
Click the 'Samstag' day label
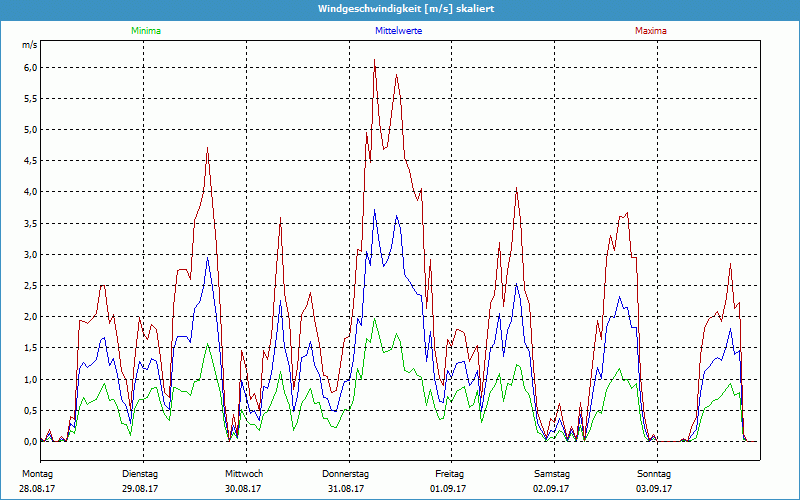tap(552, 474)
